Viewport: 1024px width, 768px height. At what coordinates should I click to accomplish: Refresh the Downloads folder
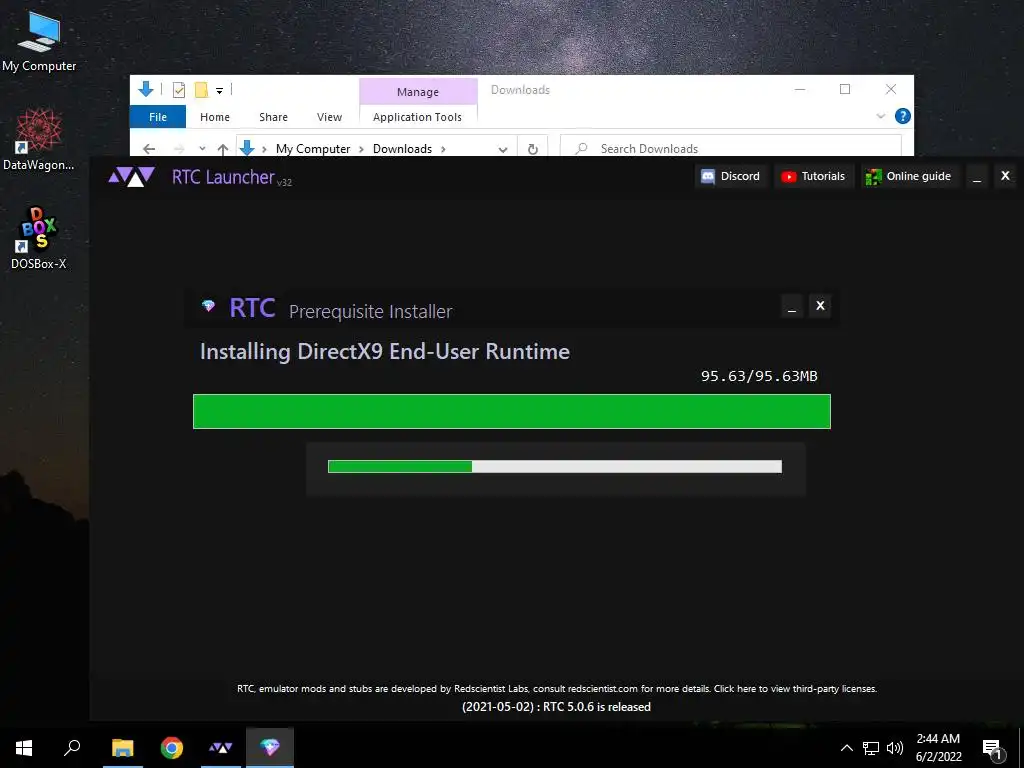coord(533,149)
